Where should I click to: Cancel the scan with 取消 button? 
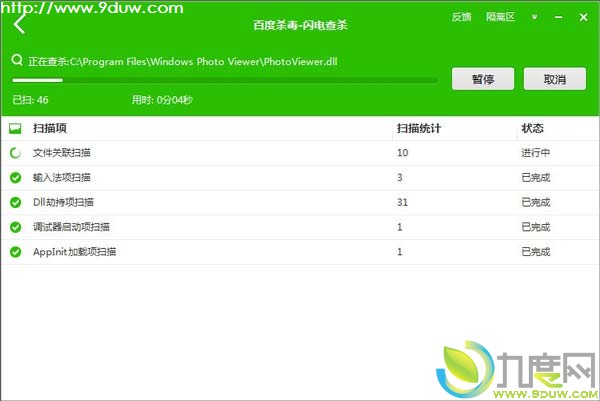click(555, 79)
